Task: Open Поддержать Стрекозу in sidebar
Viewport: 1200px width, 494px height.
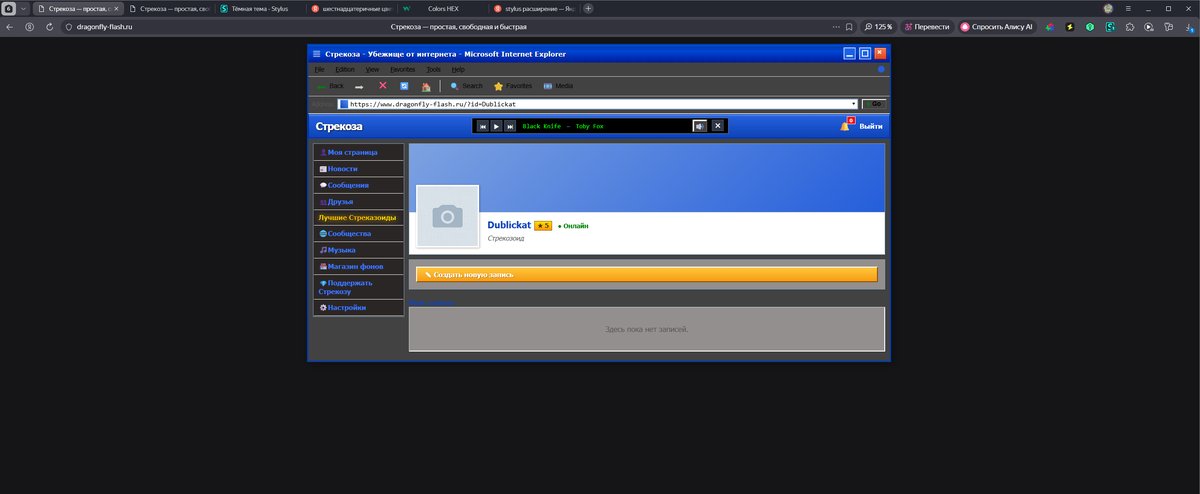Action: 359,287
